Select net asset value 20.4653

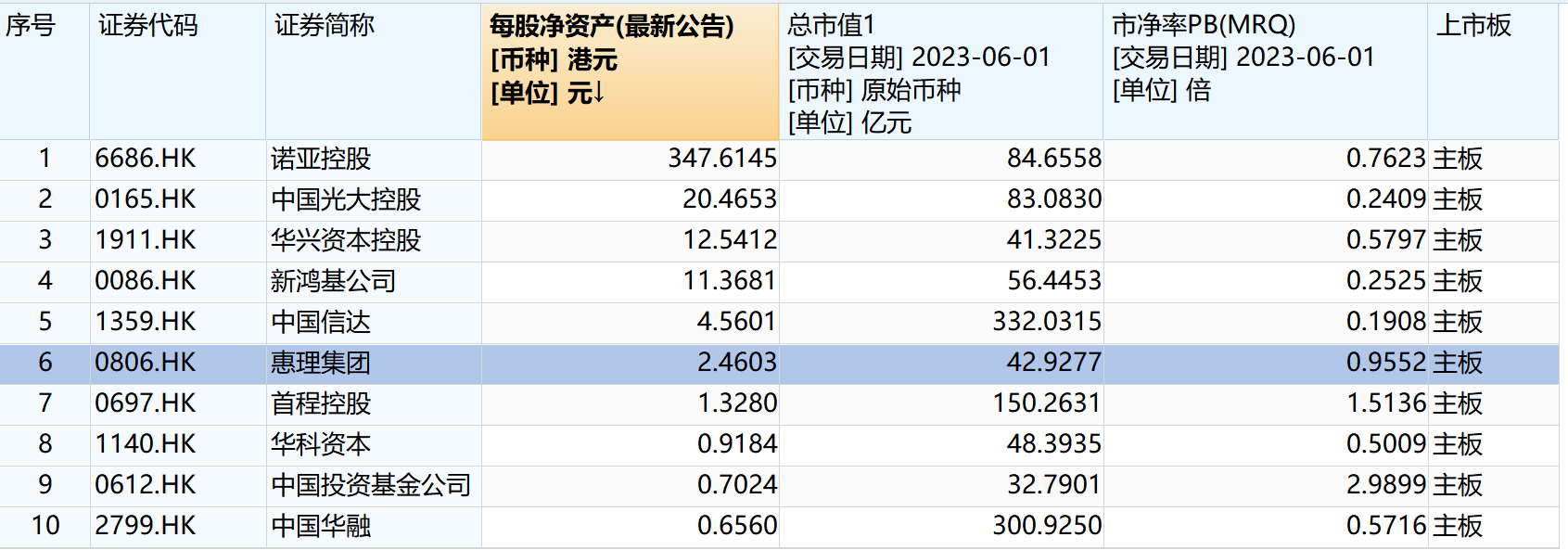pos(730,199)
